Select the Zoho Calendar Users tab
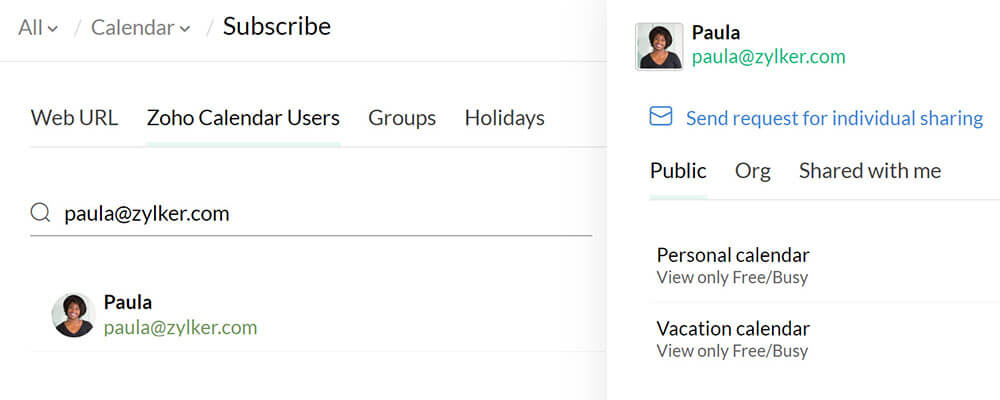The width and height of the screenshot is (1000, 400). pyautogui.click(x=243, y=118)
